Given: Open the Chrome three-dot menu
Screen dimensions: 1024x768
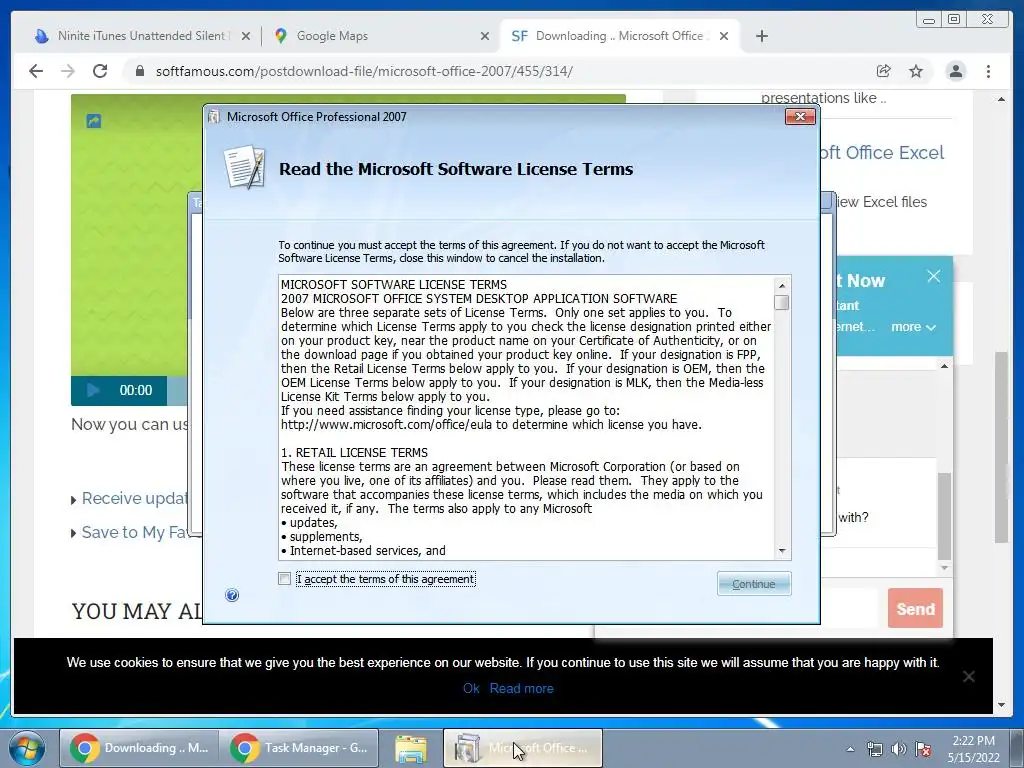Looking at the screenshot, I should click(x=988, y=71).
